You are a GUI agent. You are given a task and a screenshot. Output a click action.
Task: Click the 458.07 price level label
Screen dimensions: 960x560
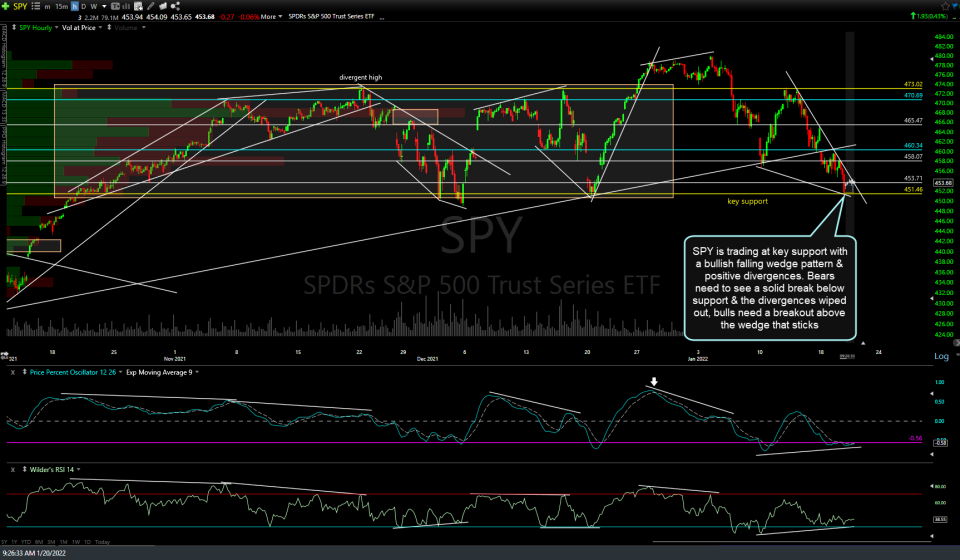pyautogui.click(x=913, y=157)
